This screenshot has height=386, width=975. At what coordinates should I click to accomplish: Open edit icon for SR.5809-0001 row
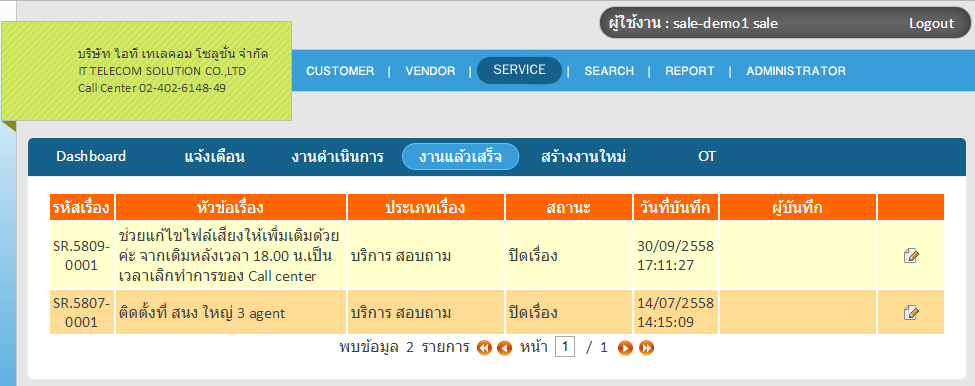pyautogui.click(x=911, y=255)
